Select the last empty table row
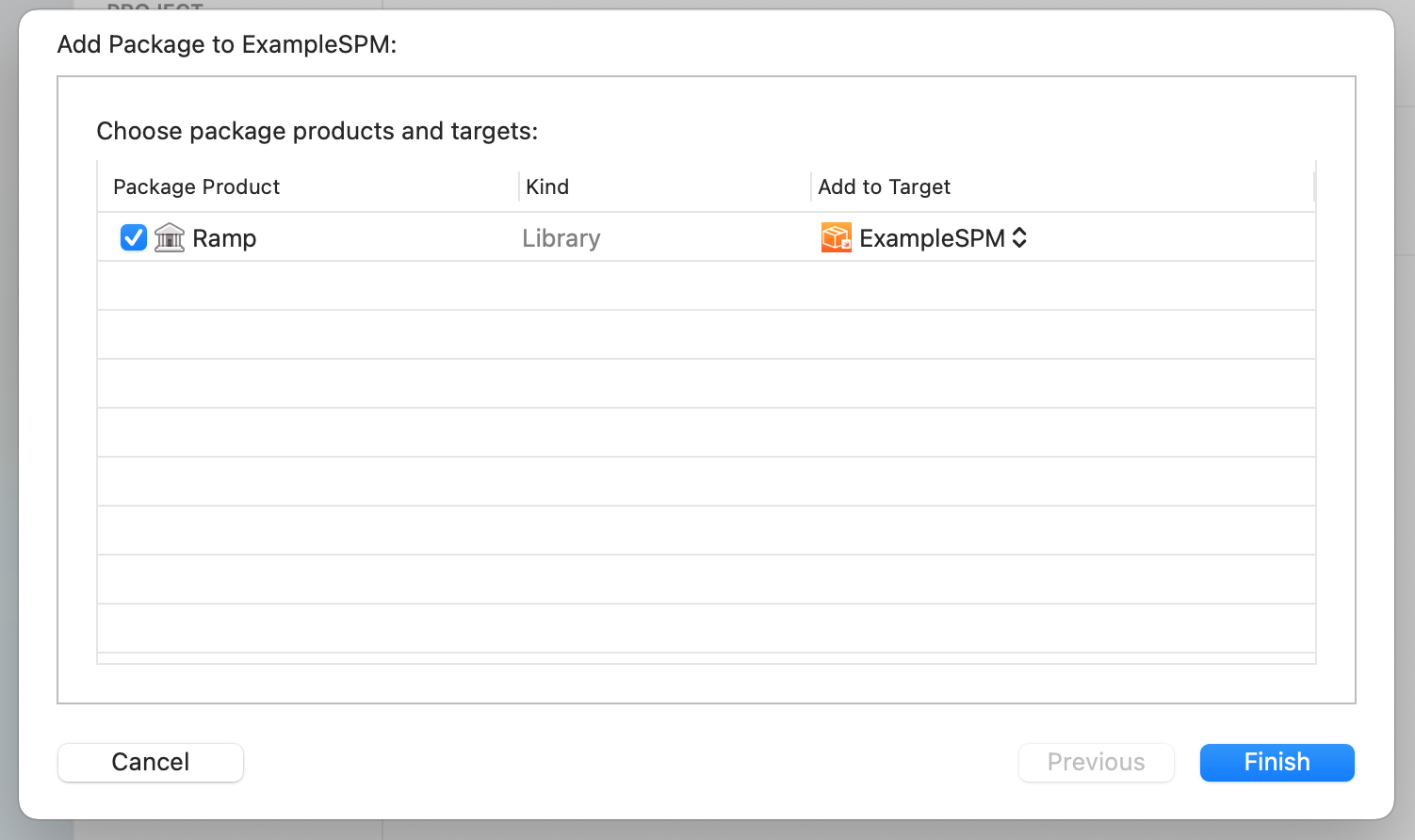 (707, 629)
